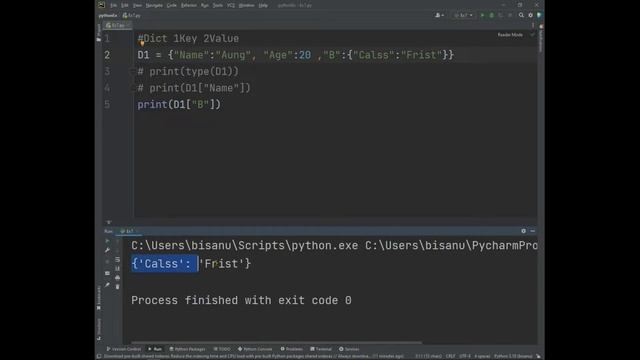This screenshot has height=360, width=640.
Task: Open the run configuration dropdown
Action: point(464,15)
